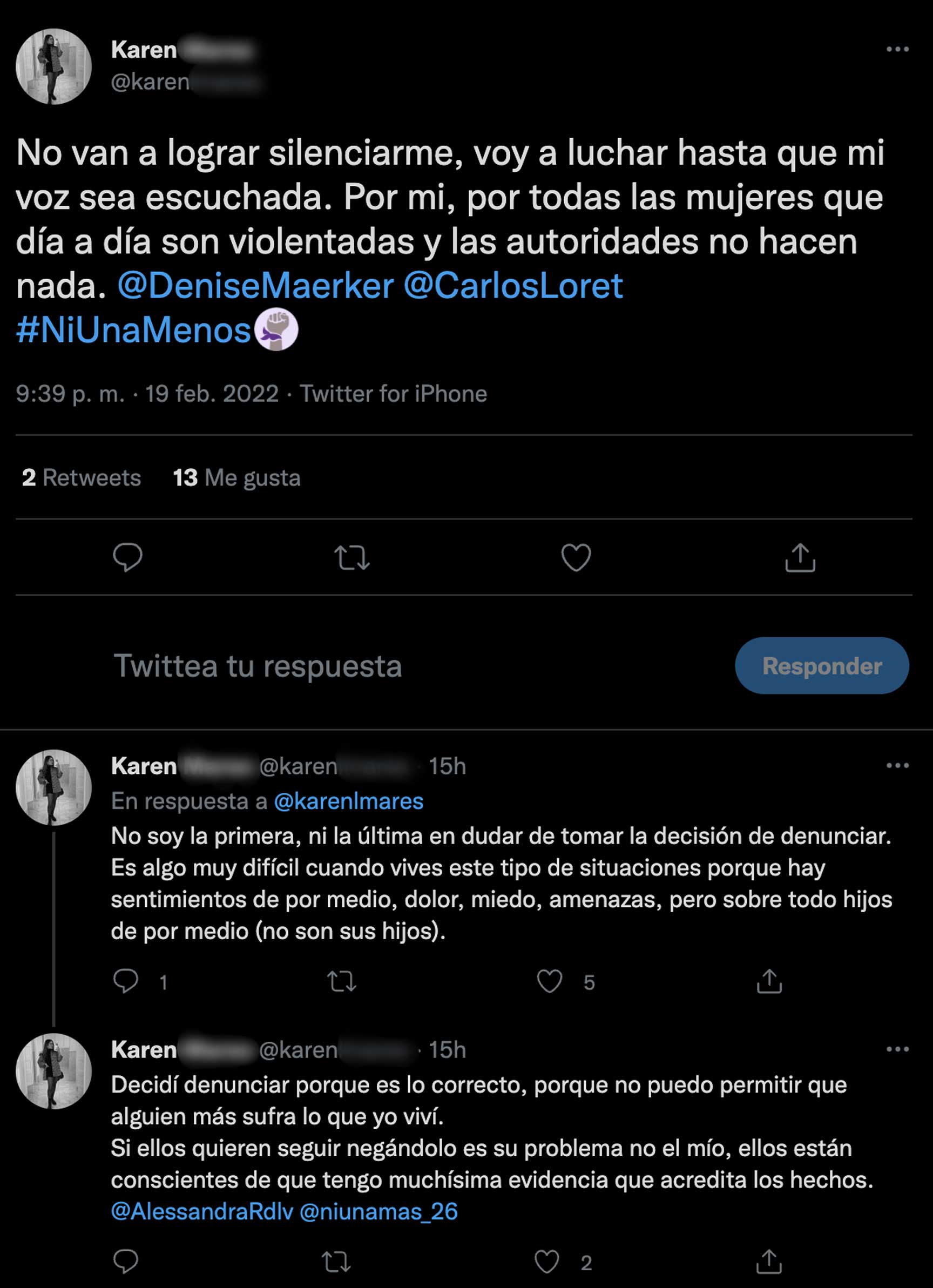Like the main tweet with heart icon
The height and width of the screenshot is (1288, 933).
tap(576, 557)
